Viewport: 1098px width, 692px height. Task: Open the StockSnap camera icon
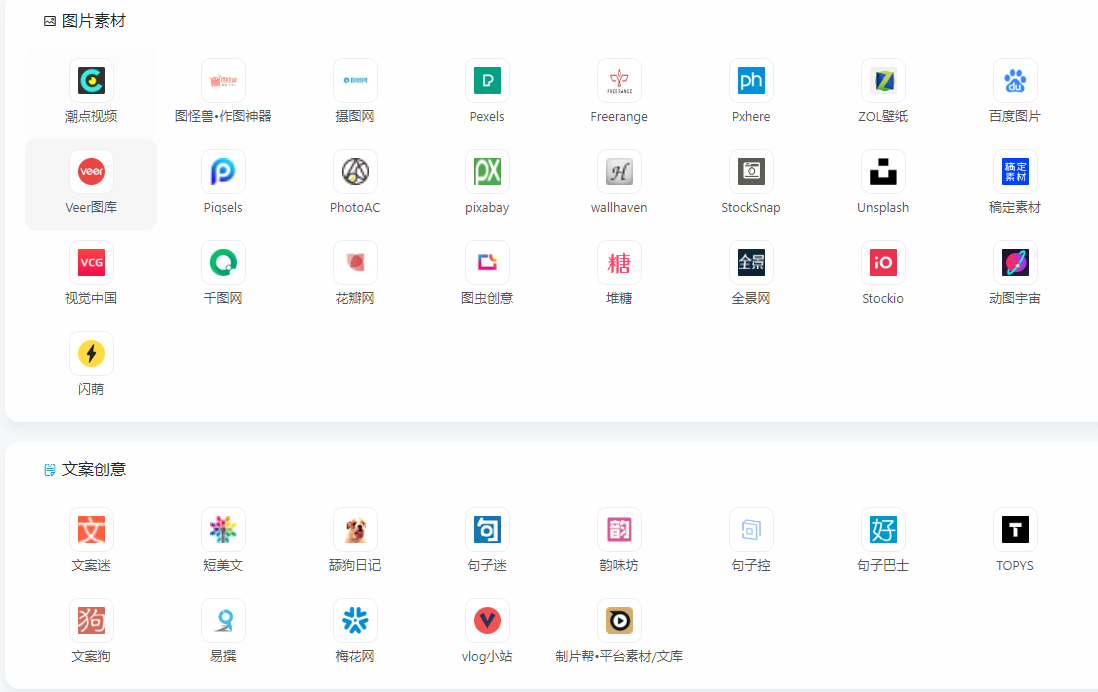coord(751,172)
